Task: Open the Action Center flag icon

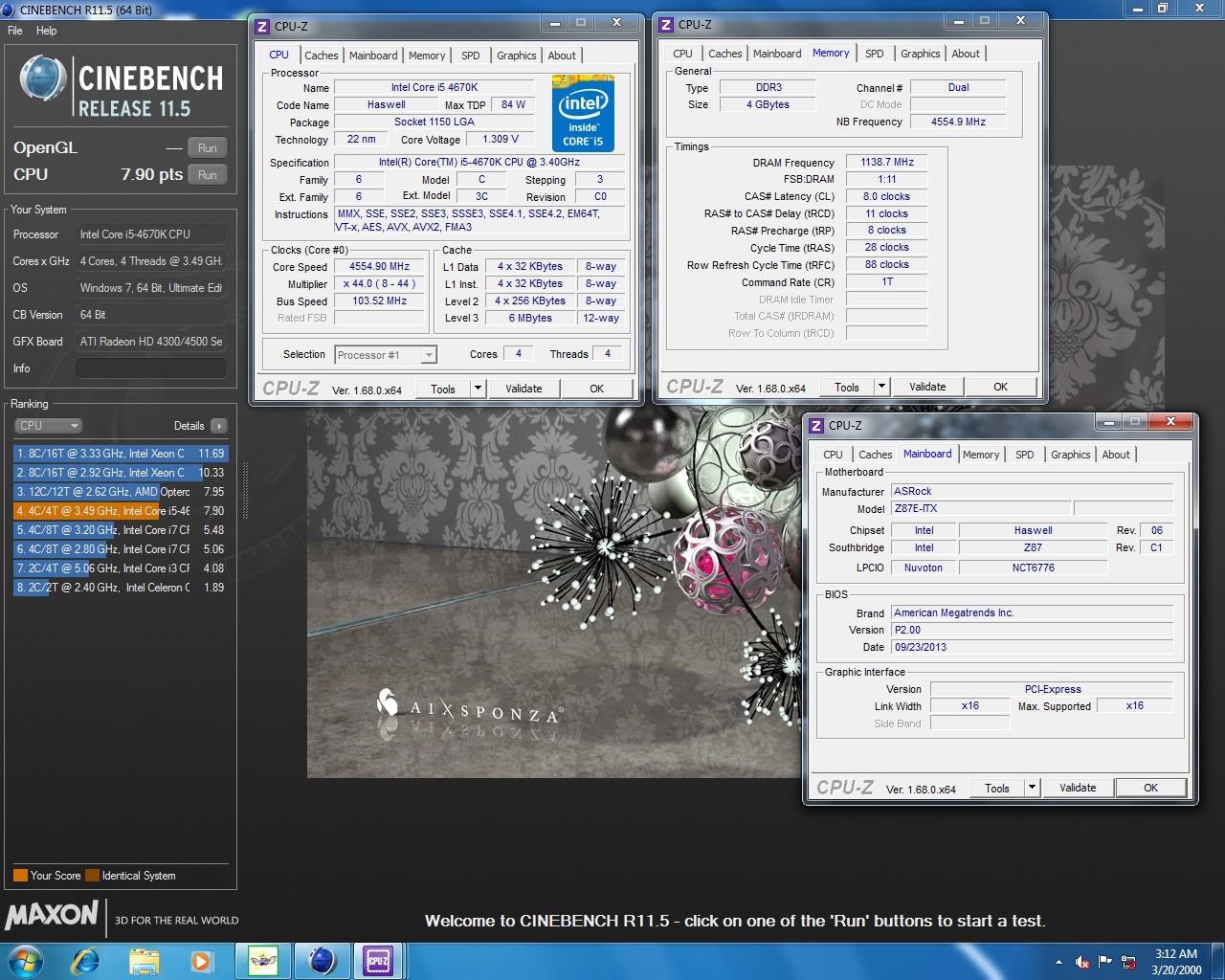Action: tap(1105, 962)
